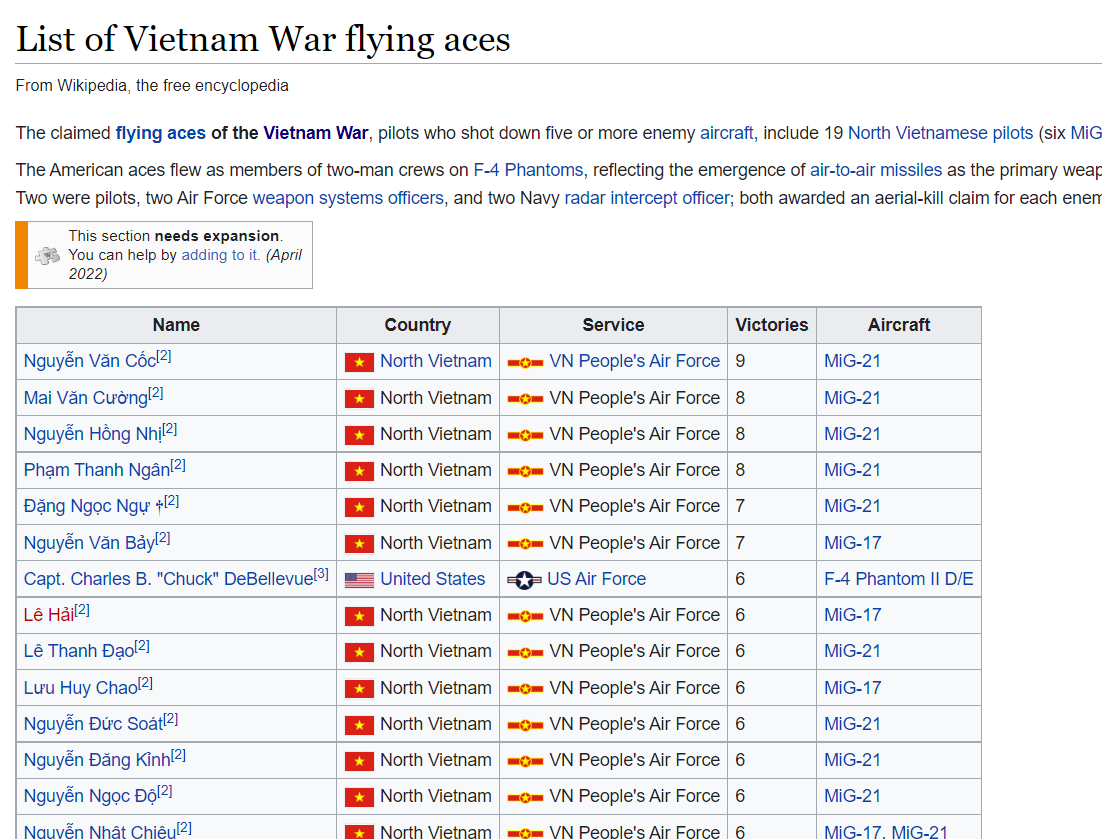This screenshot has width=1102, height=839.
Task: Click reference [3] next to DeBellevue
Action: 321,573
